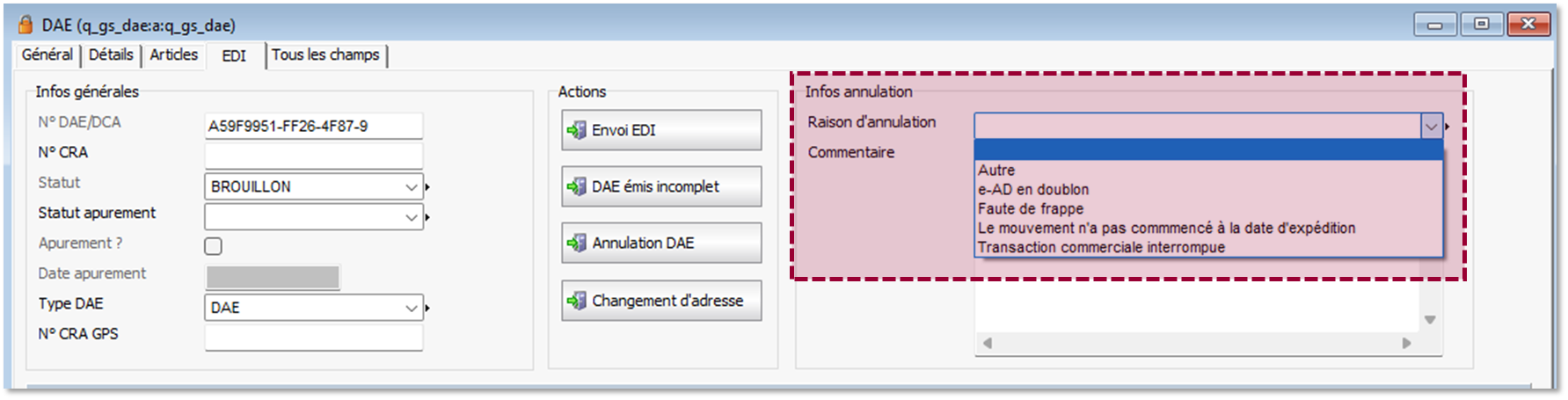This screenshot has height=400, width=1568.
Task: Open the Statut BROUILLON dropdown
Action: (x=411, y=187)
